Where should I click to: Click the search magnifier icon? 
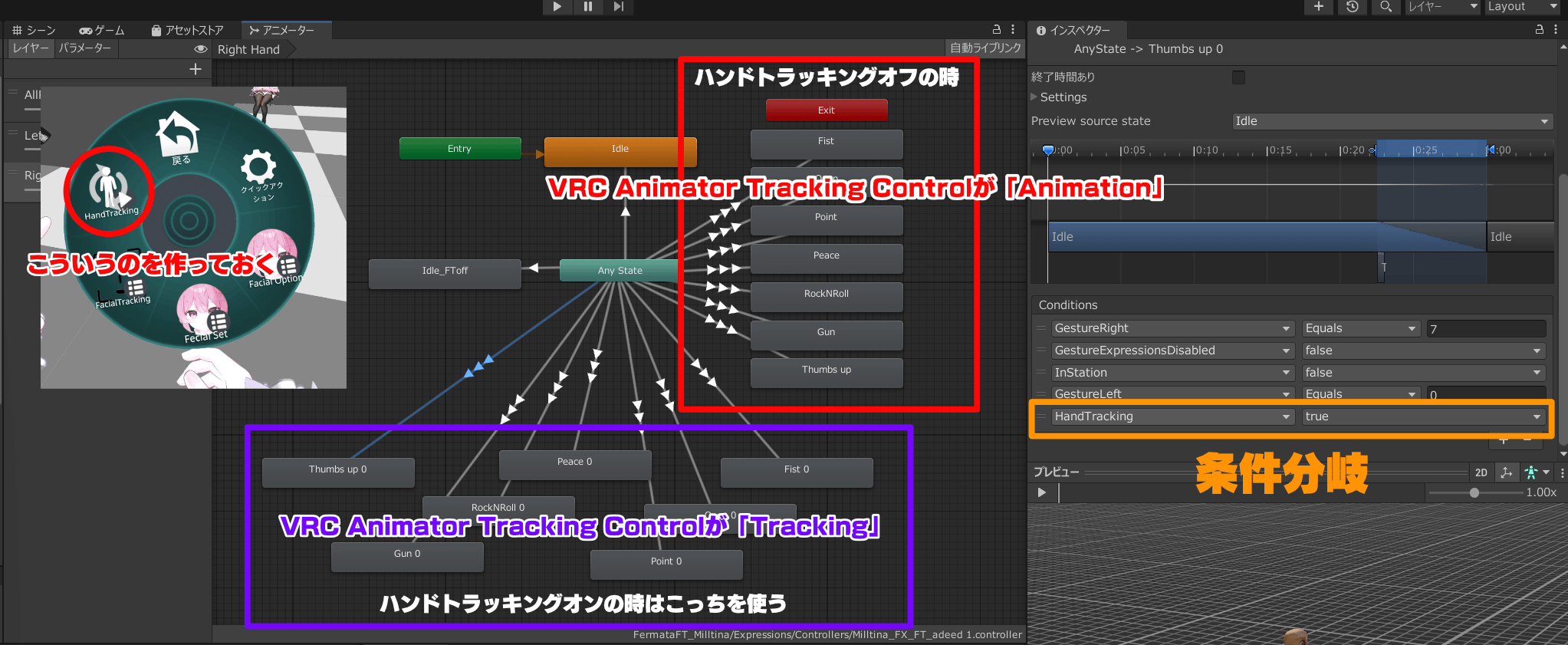[x=1386, y=7]
